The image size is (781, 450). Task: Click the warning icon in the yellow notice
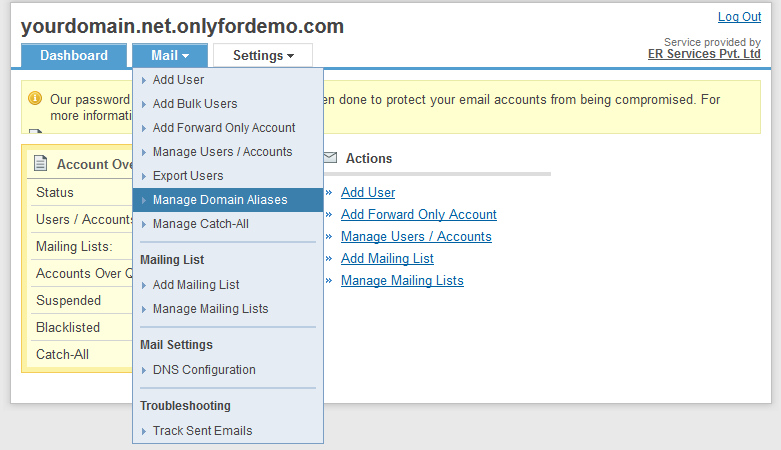coord(35,99)
